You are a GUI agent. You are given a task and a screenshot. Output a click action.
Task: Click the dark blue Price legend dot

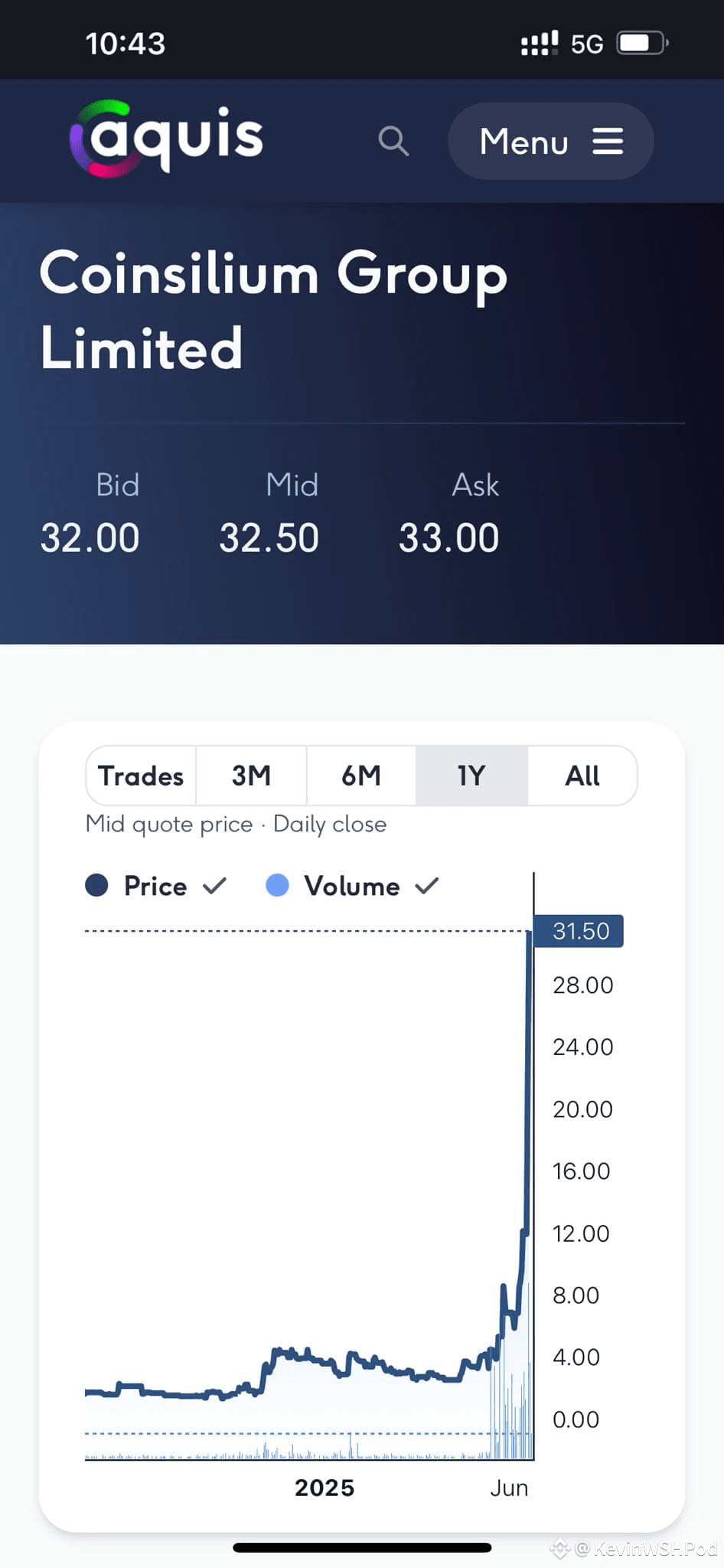coord(96,885)
